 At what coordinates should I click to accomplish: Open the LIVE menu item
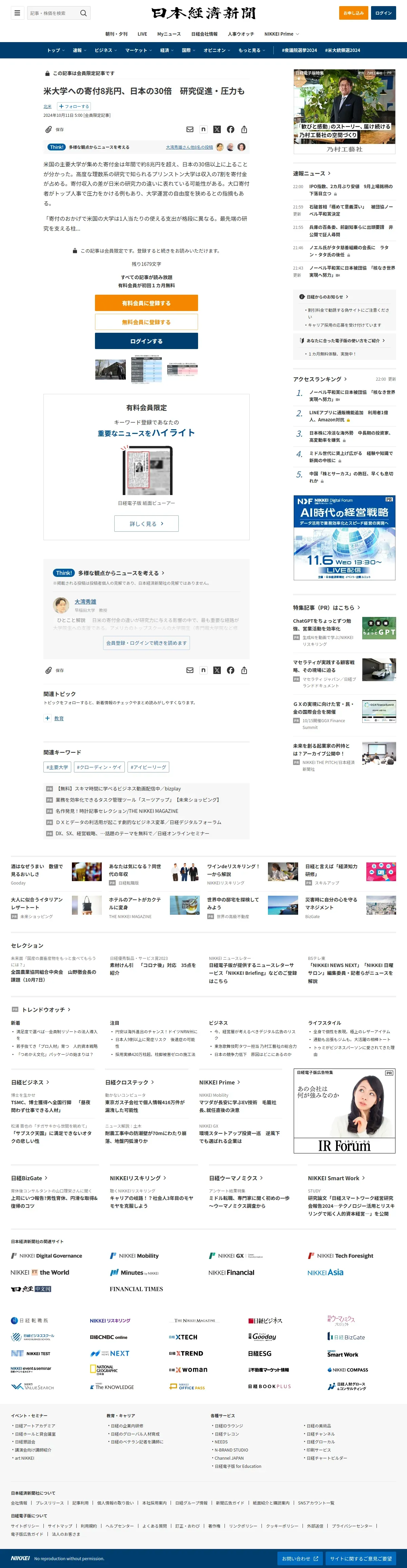pyautogui.click(x=142, y=34)
